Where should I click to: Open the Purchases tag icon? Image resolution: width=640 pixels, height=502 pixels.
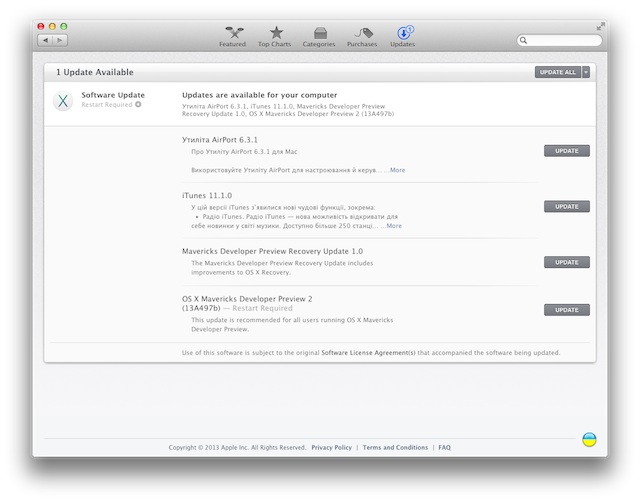click(363, 33)
